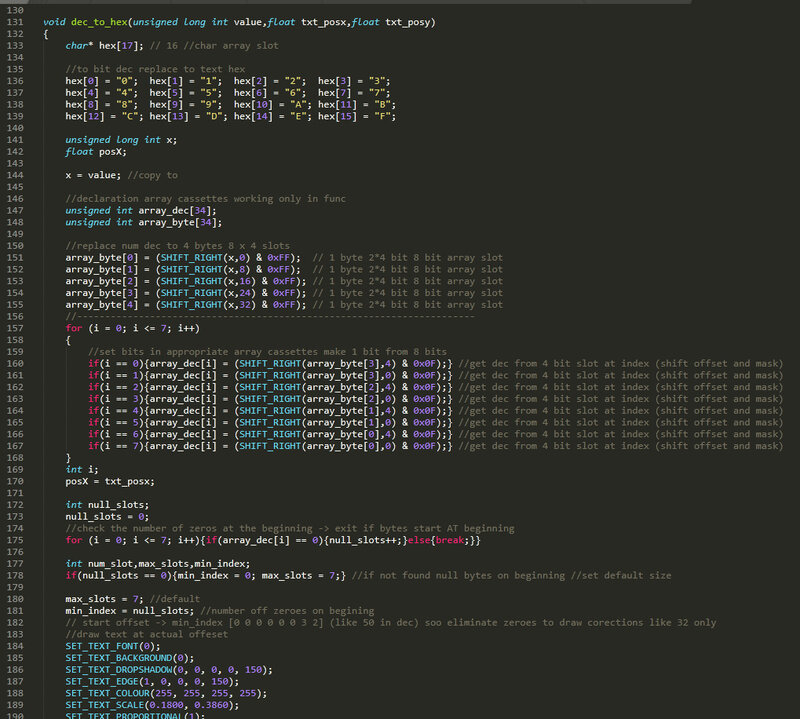The height and width of the screenshot is (719, 800).
Task: Click line number 150 in the gutter
Action: coord(14,245)
